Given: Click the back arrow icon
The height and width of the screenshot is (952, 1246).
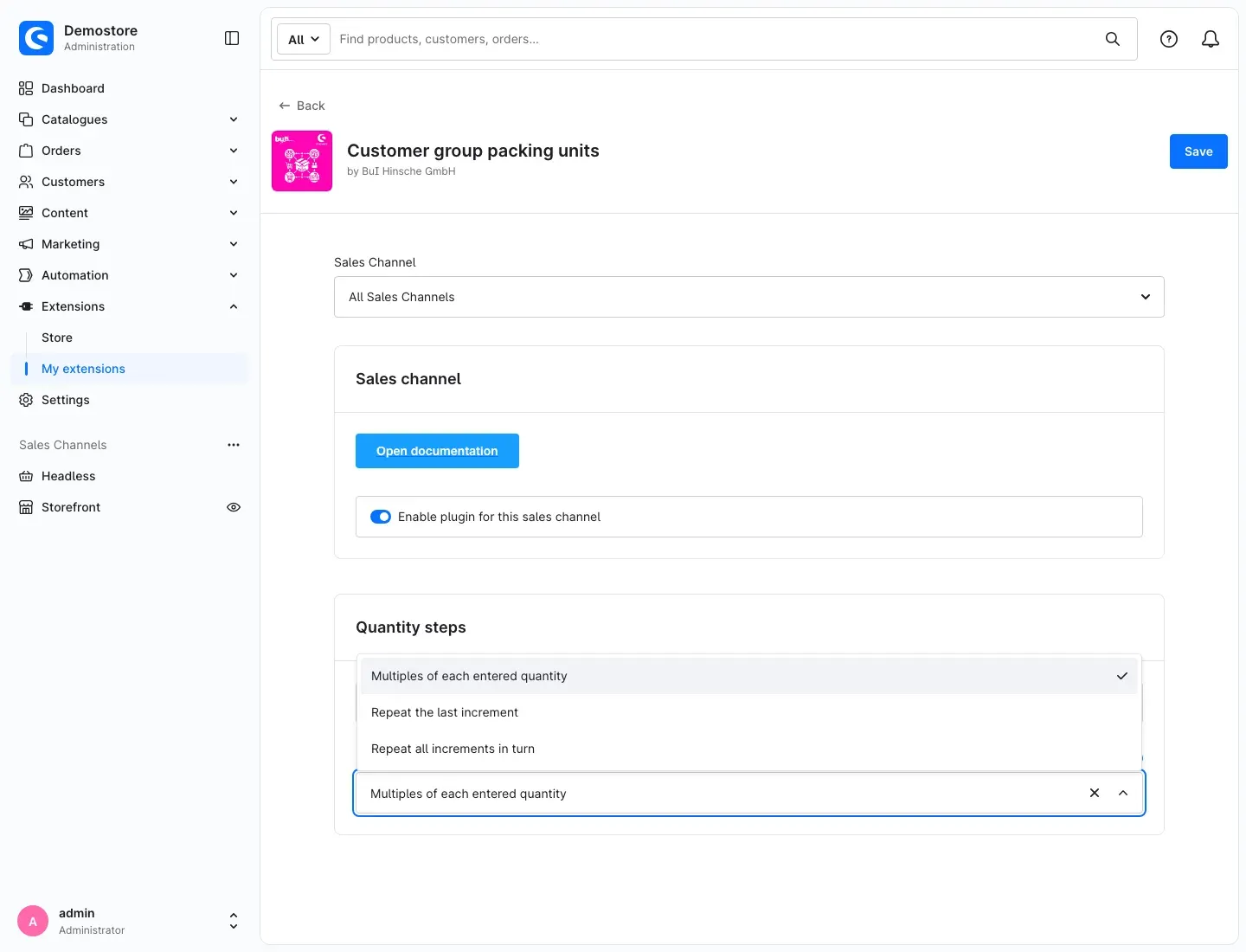Looking at the screenshot, I should (x=284, y=106).
